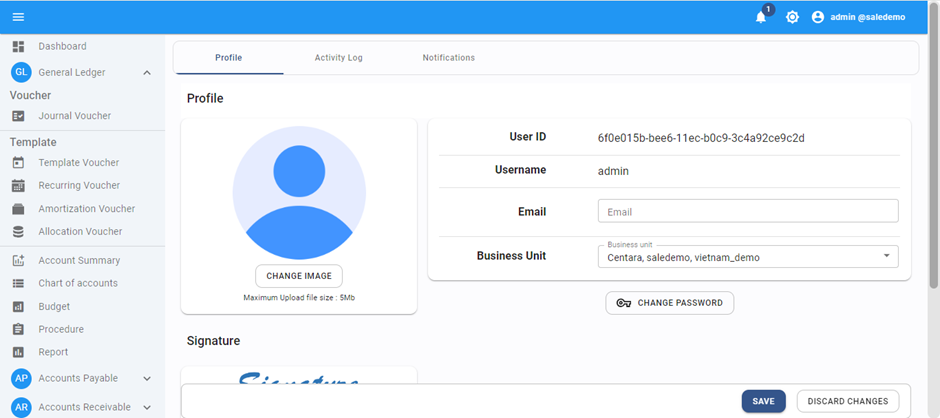This screenshot has height=418, width=940.
Task: Click the Email input field
Action: pyautogui.click(x=747, y=211)
